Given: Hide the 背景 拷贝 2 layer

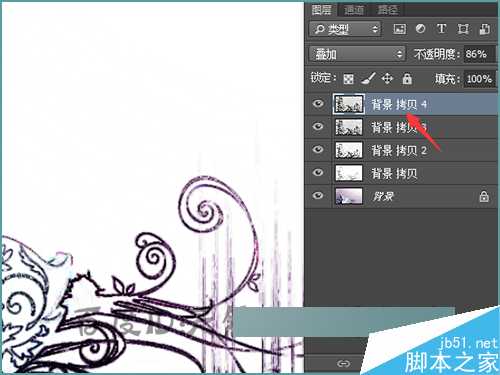Looking at the screenshot, I should tap(318, 149).
